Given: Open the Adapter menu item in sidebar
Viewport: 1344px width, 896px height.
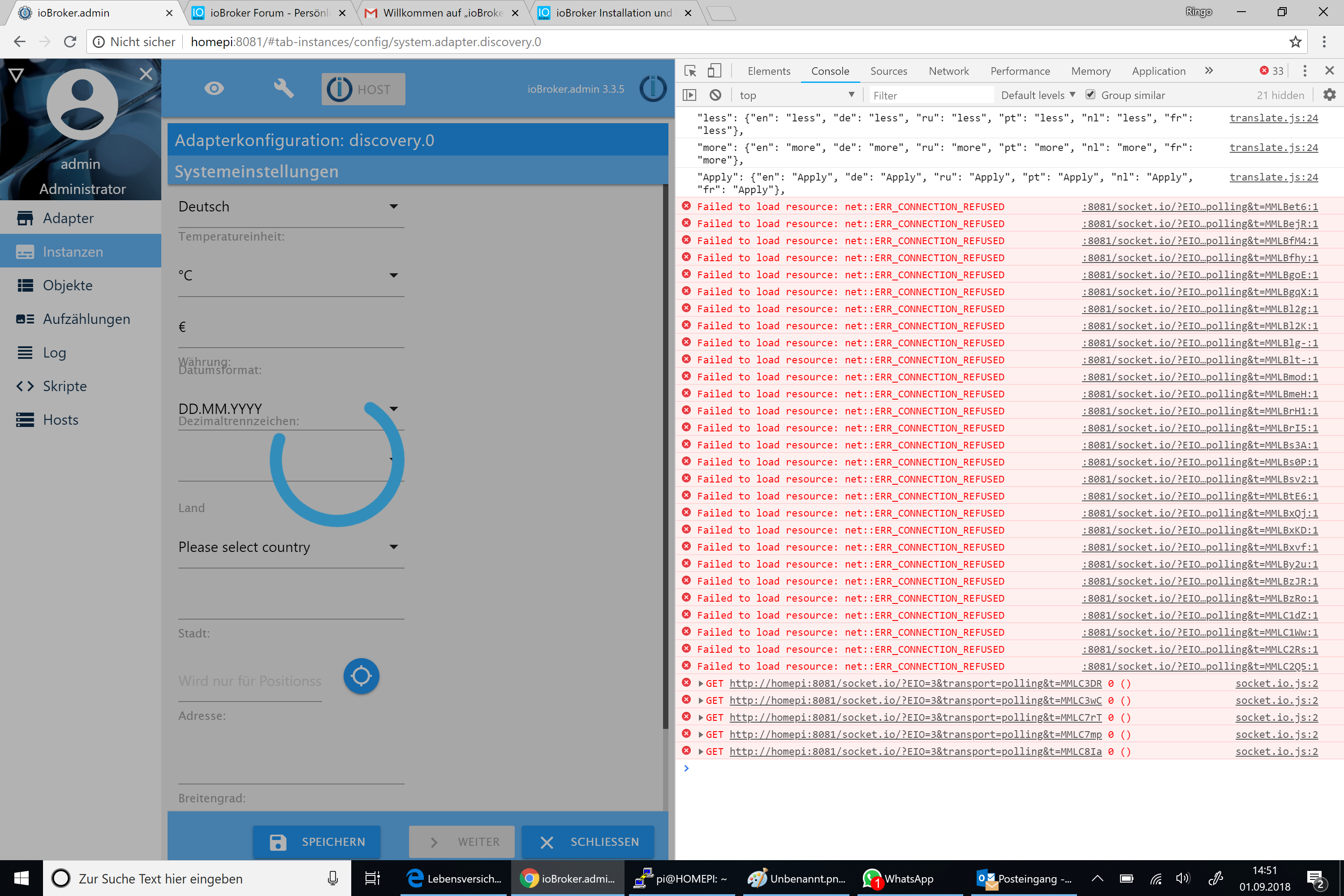Looking at the screenshot, I should [68, 218].
